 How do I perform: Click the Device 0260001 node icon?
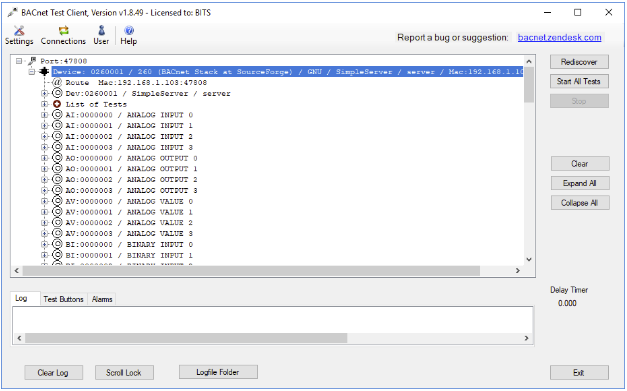(x=44, y=72)
